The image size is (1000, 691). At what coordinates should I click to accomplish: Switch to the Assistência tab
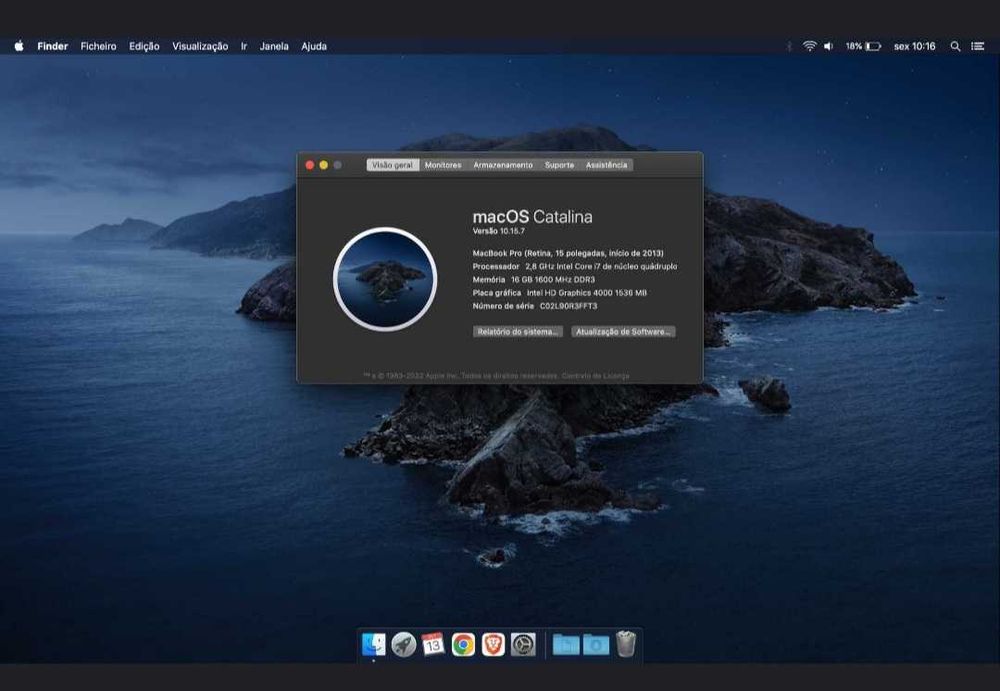[x=606, y=165]
